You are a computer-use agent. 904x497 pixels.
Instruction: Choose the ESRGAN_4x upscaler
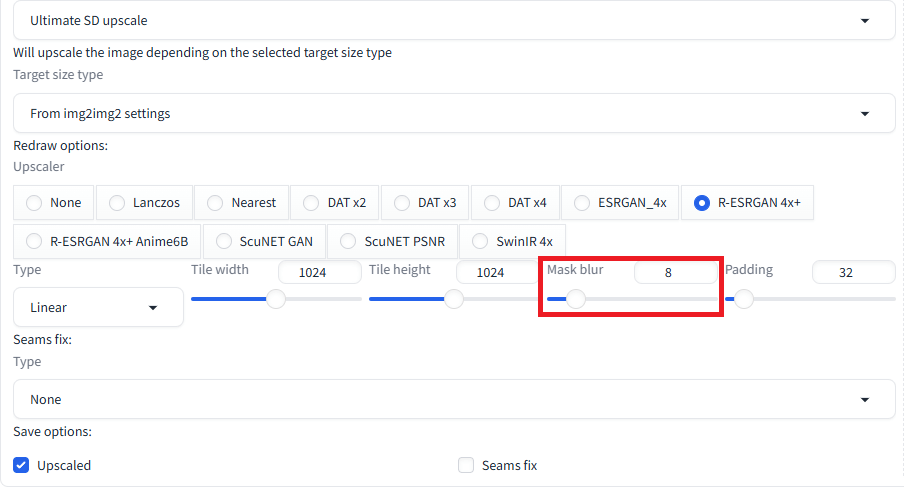pyautogui.click(x=621, y=202)
